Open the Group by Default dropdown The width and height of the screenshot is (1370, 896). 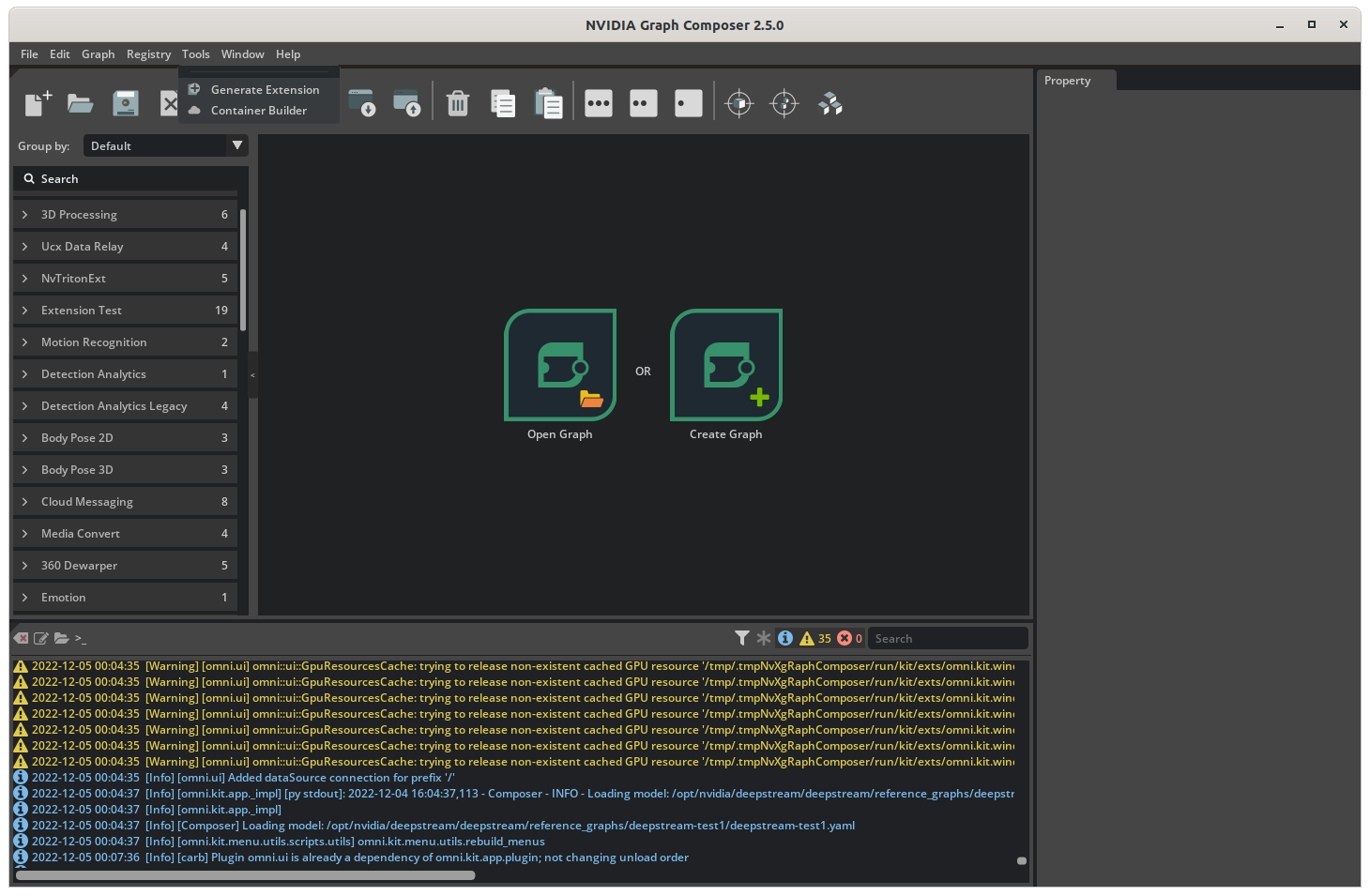[165, 145]
